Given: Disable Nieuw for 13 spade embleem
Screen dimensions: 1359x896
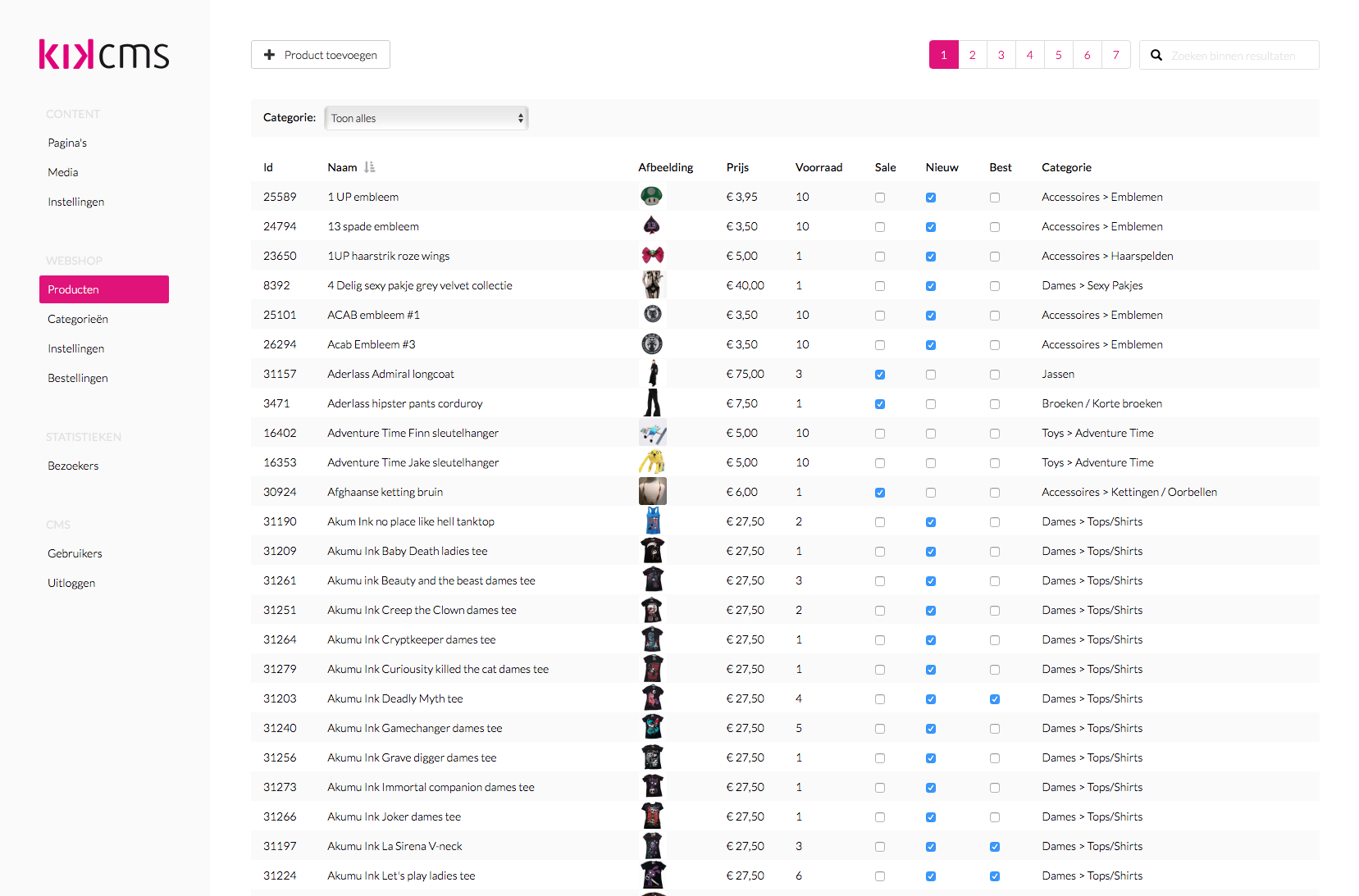Looking at the screenshot, I should coord(930,226).
